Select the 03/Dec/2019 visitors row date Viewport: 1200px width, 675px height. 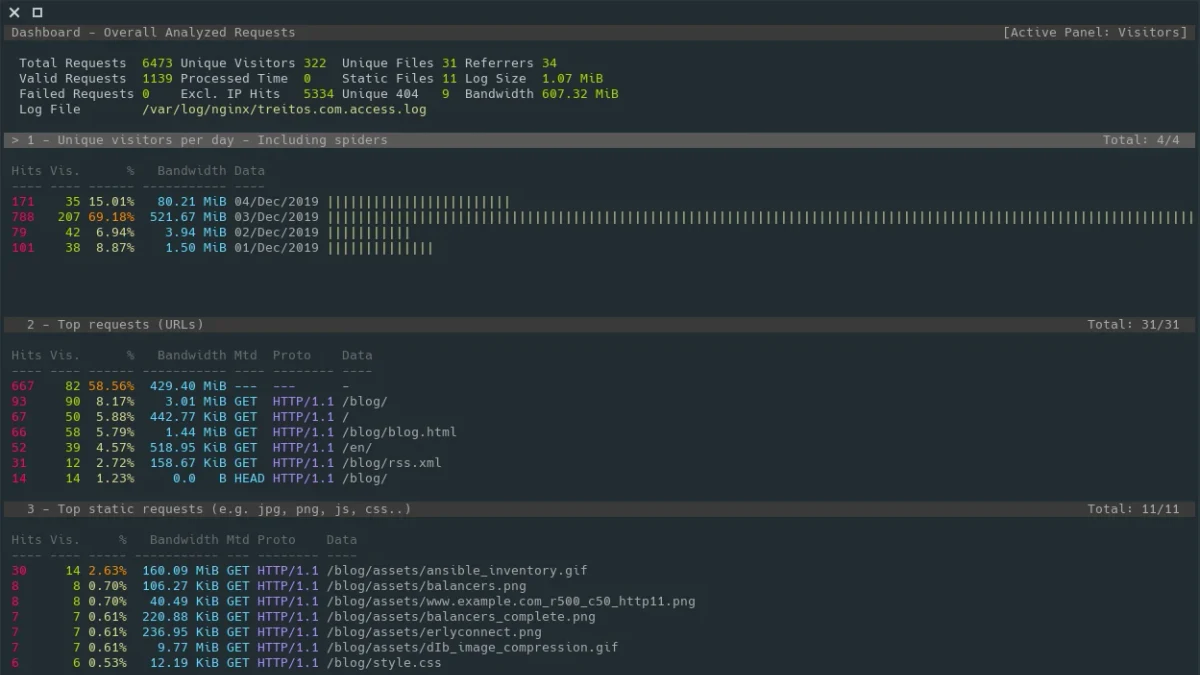[276, 217]
